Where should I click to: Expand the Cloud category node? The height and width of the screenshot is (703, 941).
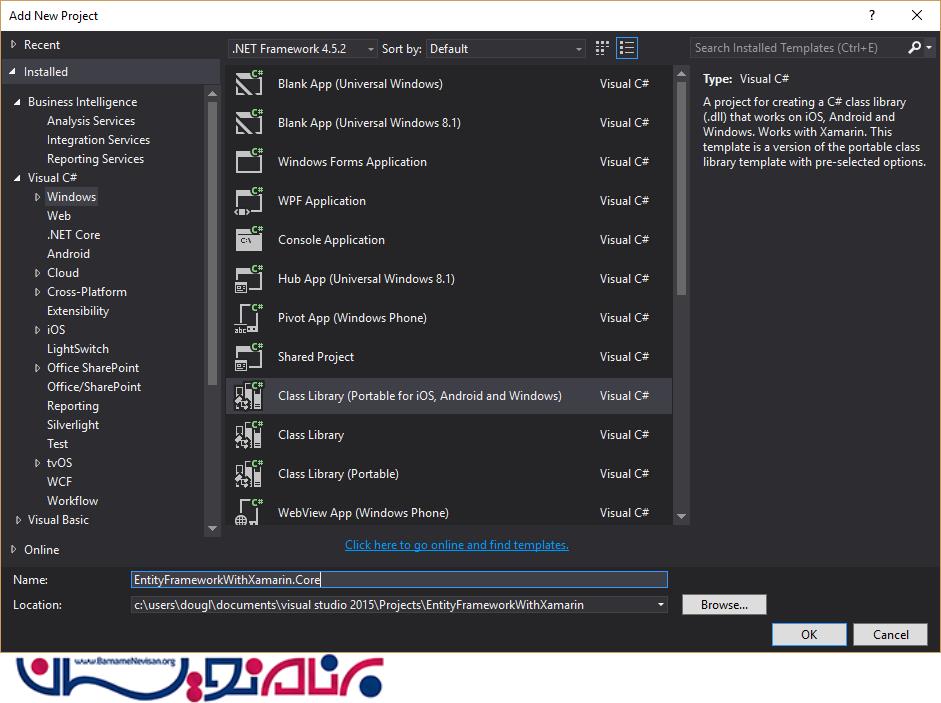point(38,273)
